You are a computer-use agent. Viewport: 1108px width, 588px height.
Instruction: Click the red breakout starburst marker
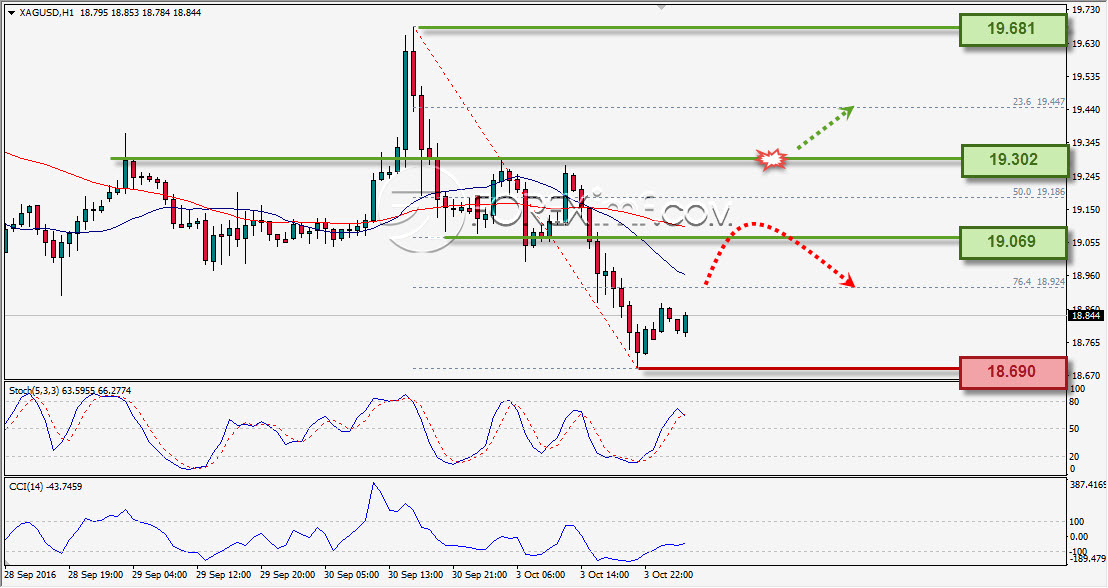(x=772, y=159)
